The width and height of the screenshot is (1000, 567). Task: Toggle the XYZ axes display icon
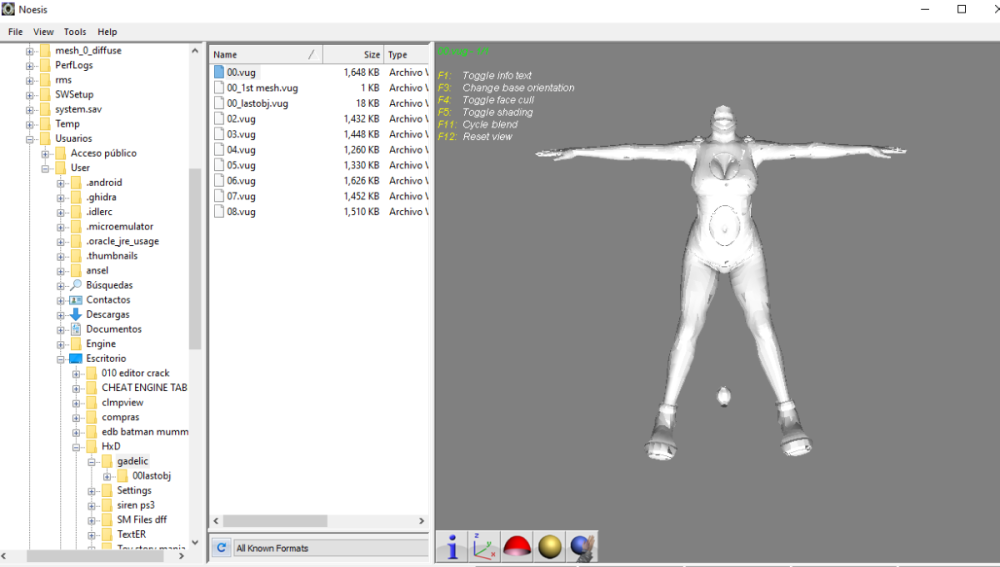tap(484, 546)
